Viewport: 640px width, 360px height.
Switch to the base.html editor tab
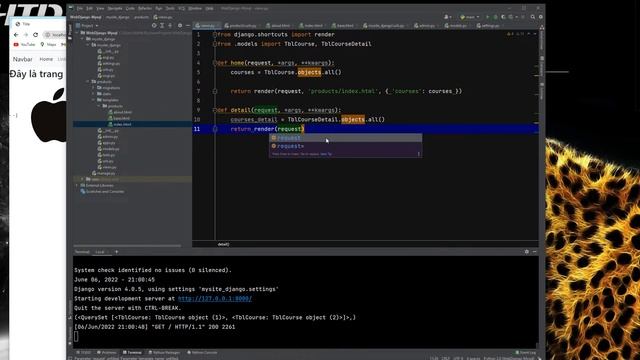click(x=345, y=26)
